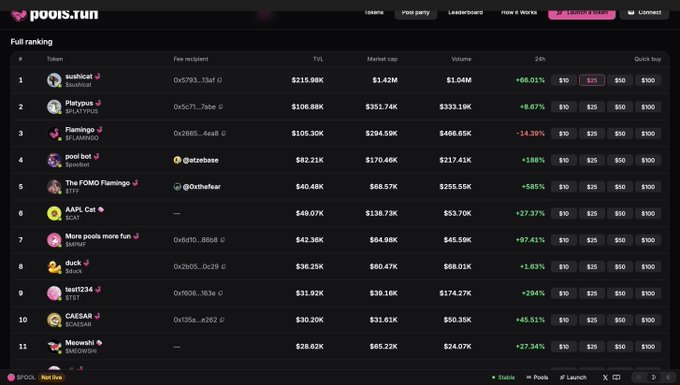Viewport: 680px width, 385px height.
Task: Click The FOMO Flamingo 24h change +585%
Action: 533,187
